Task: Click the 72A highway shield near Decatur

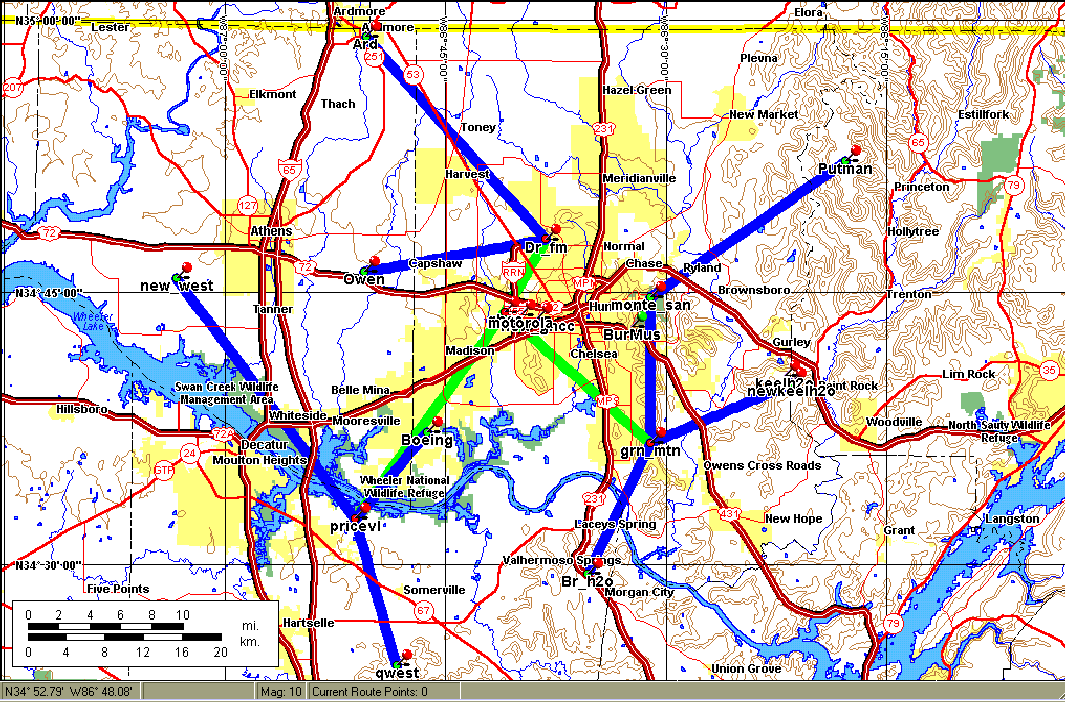Action: click(x=222, y=435)
